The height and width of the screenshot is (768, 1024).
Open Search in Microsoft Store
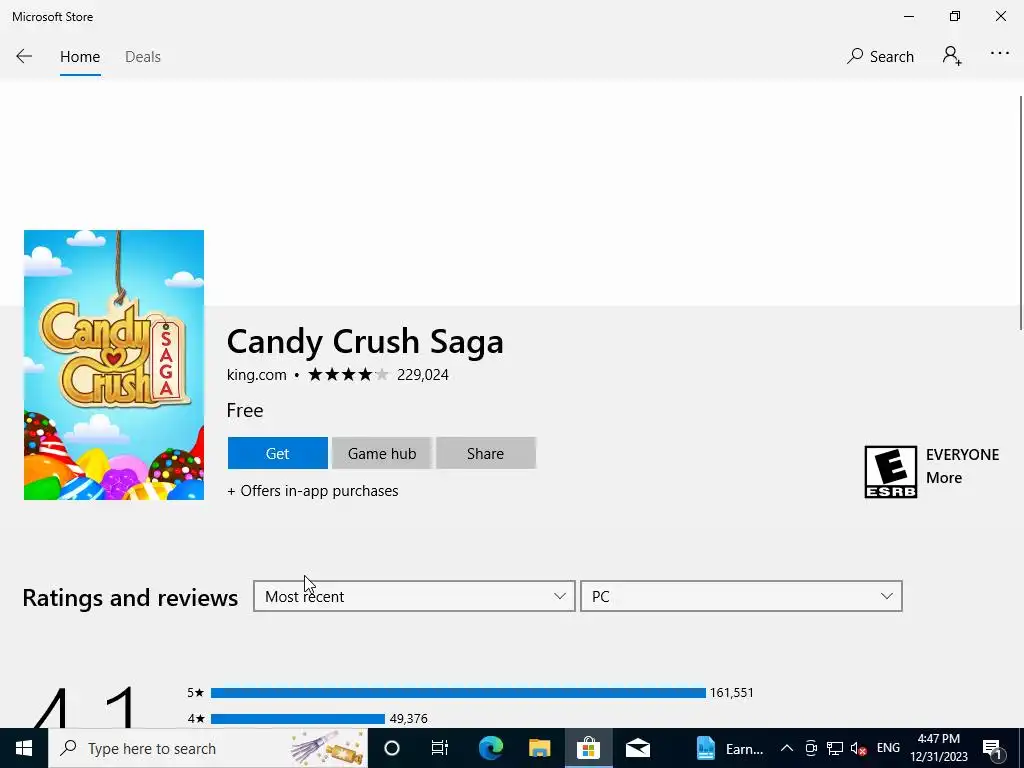pos(880,57)
